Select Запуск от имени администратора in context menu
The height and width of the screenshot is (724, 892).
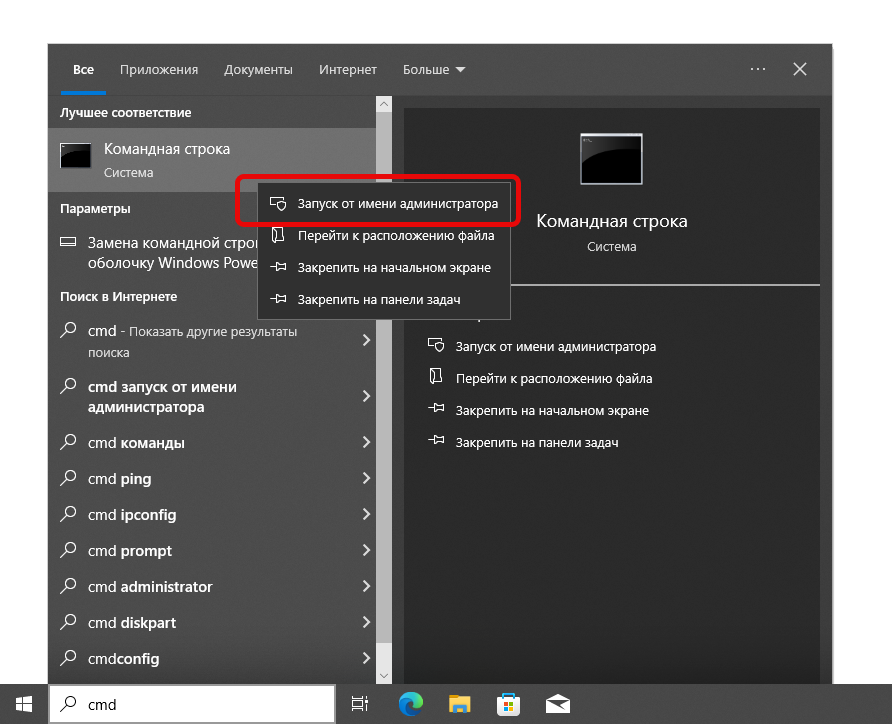pyautogui.click(x=397, y=203)
